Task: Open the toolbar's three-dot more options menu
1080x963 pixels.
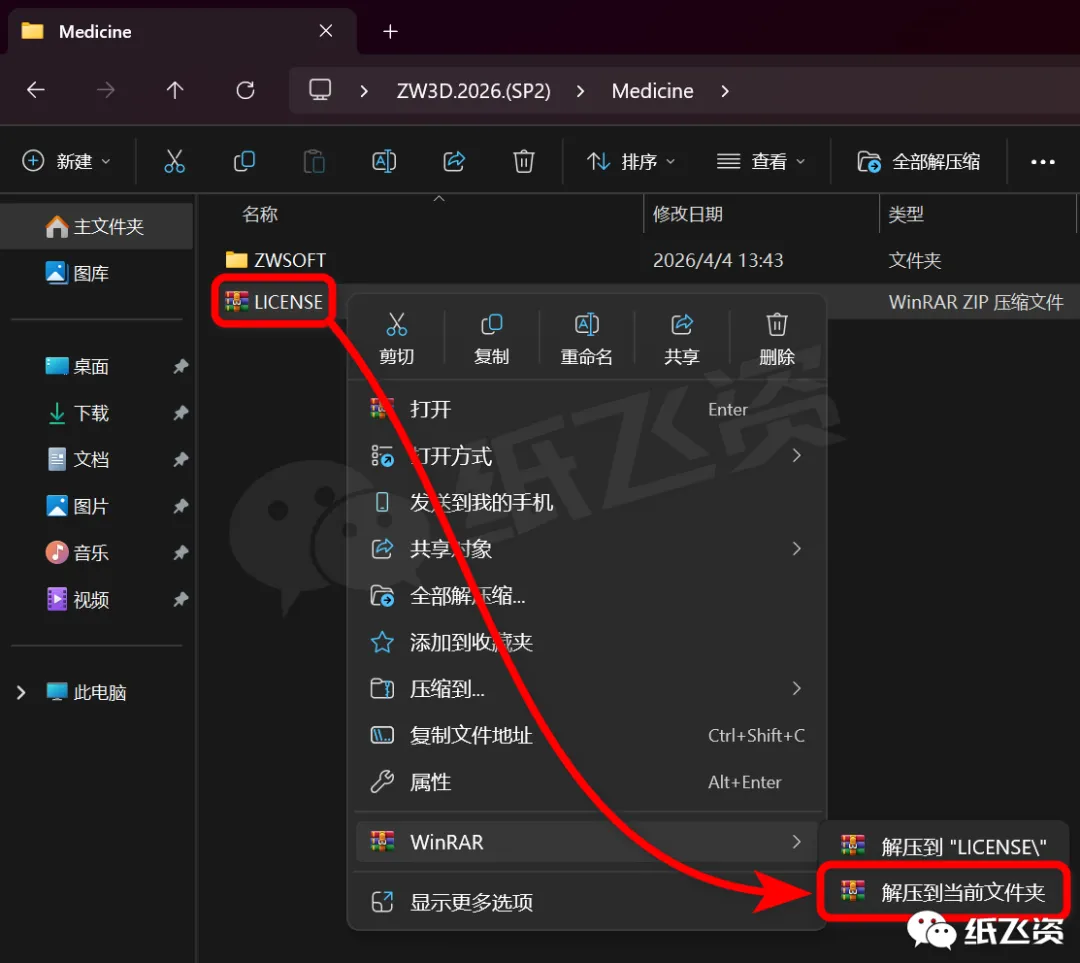Action: coord(1042,162)
